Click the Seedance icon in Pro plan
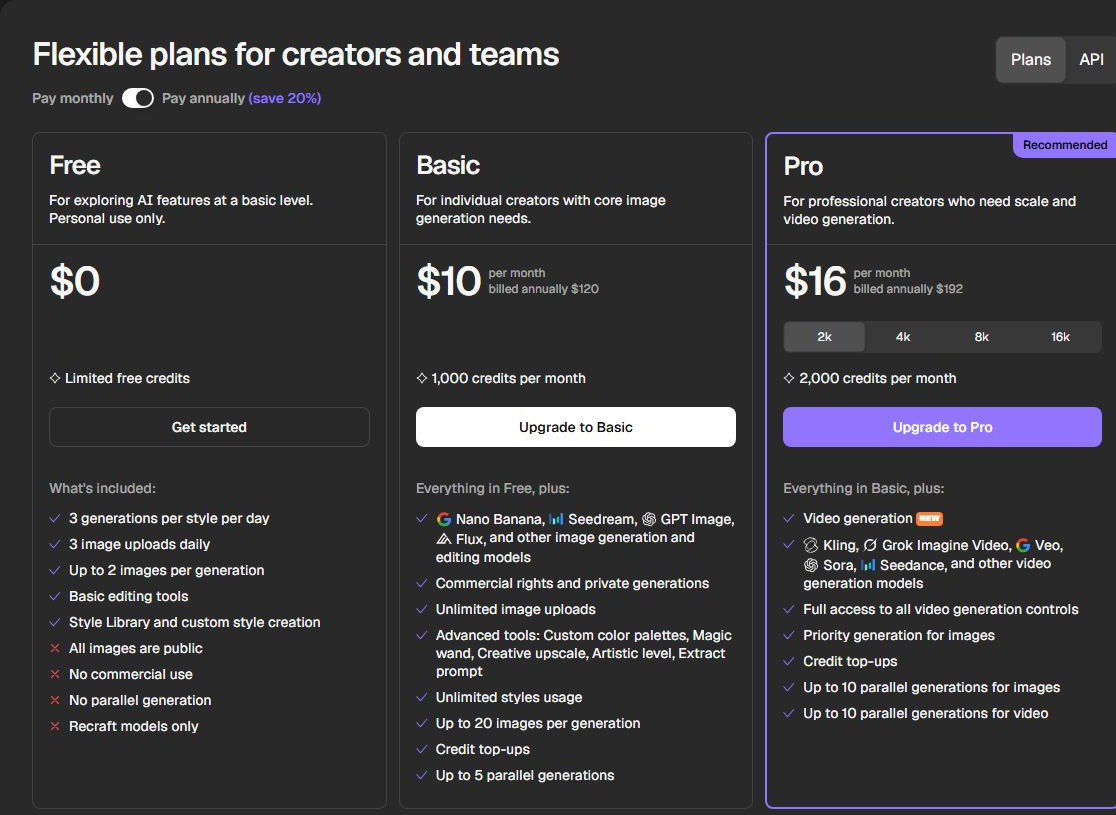 click(x=868, y=565)
